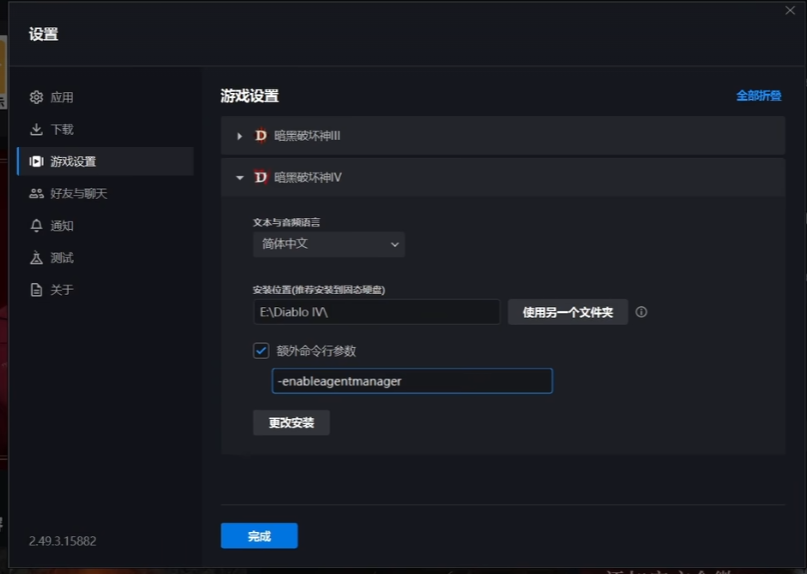Click the 通知 bell icon
Screen dimensions: 807x574
pyautogui.click(x=36, y=225)
